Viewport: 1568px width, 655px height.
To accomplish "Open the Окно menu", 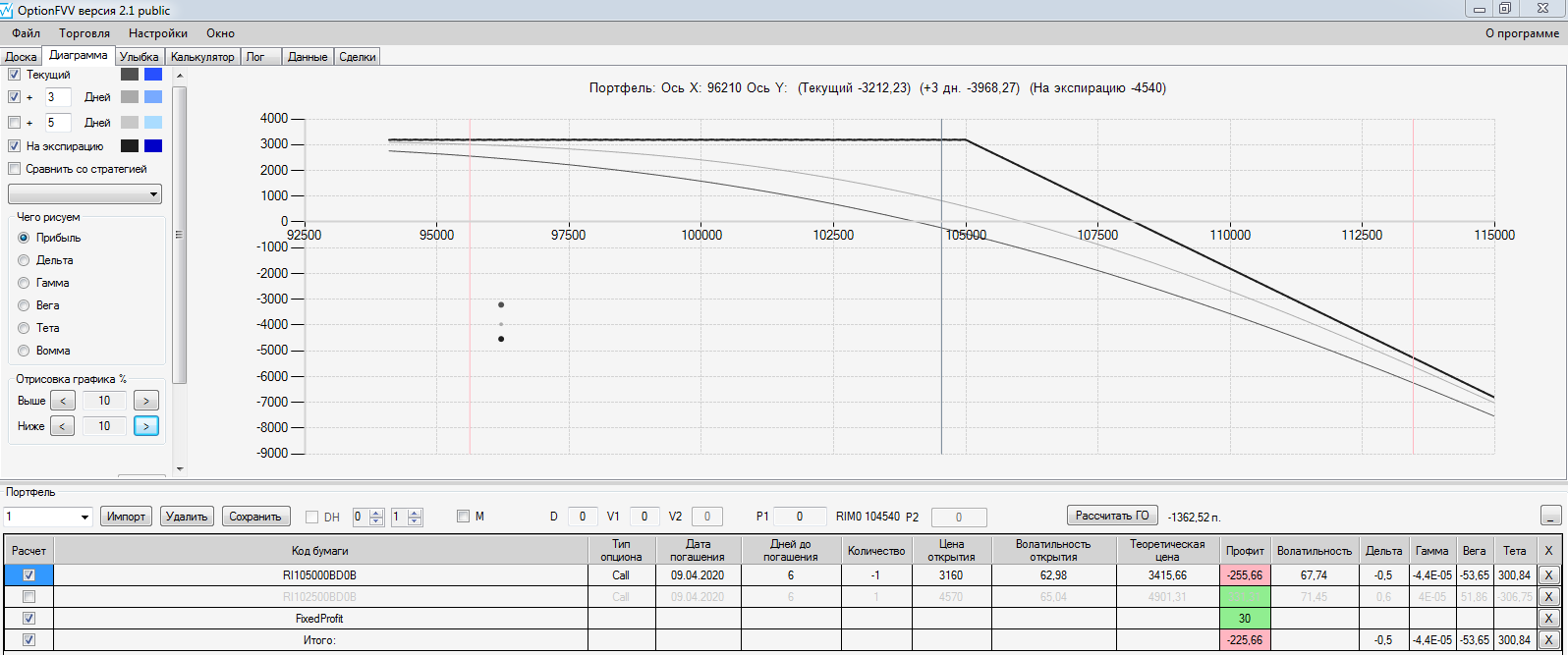I will click(221, 33).
